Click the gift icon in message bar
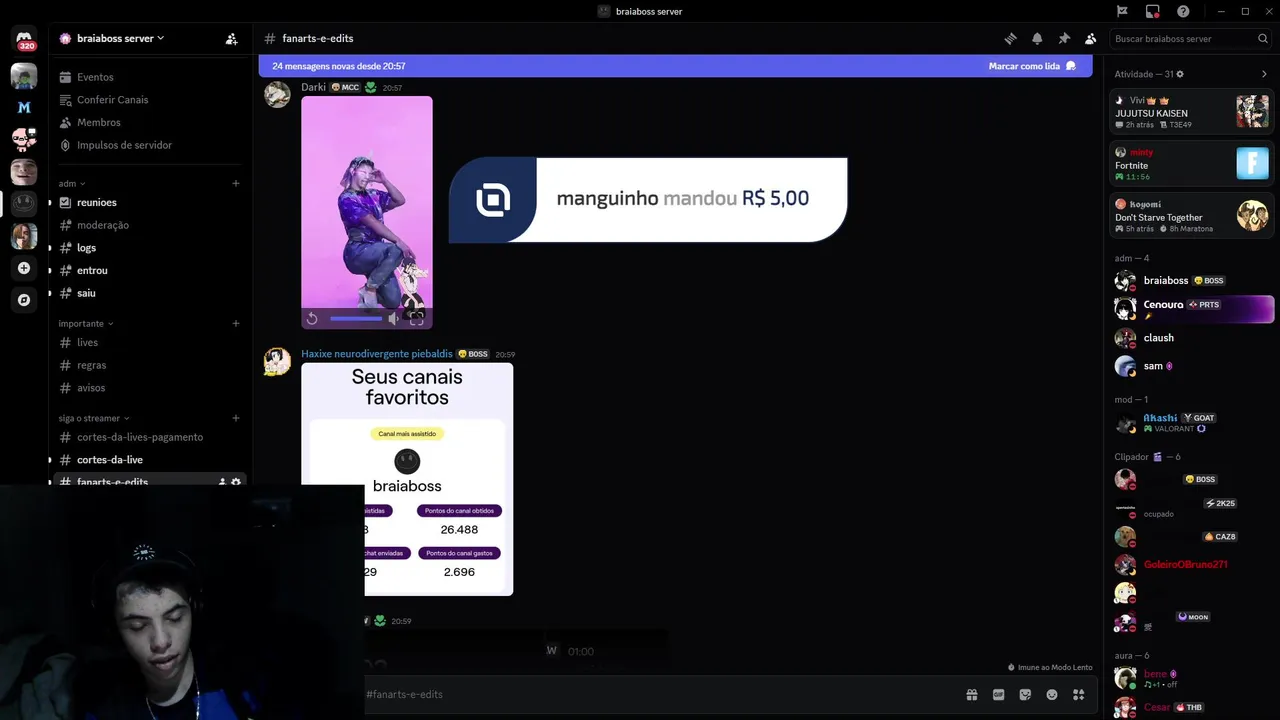1280x720 pixels. click(x=971, y=694)
